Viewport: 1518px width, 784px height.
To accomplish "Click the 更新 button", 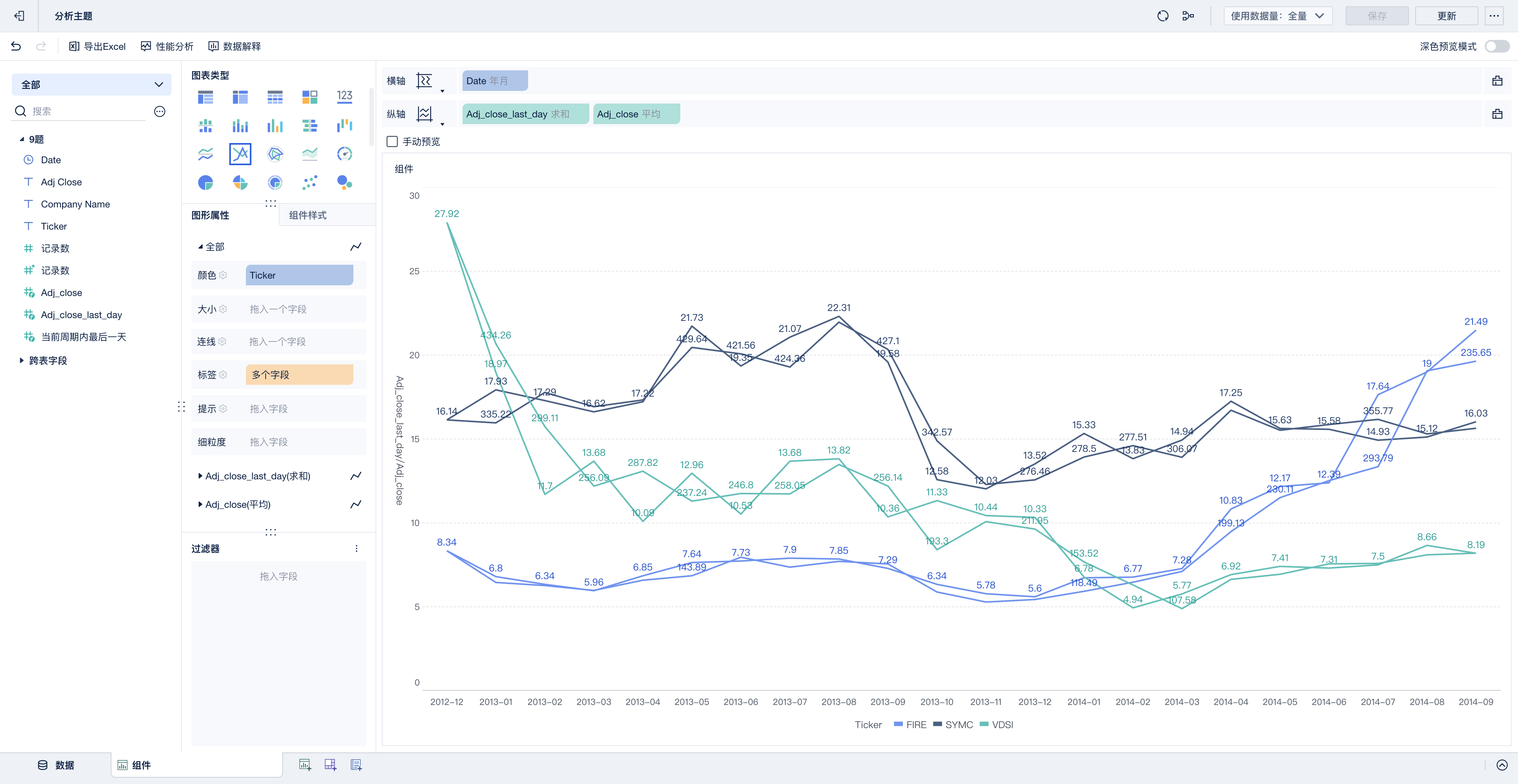I will coord(1446,16).
